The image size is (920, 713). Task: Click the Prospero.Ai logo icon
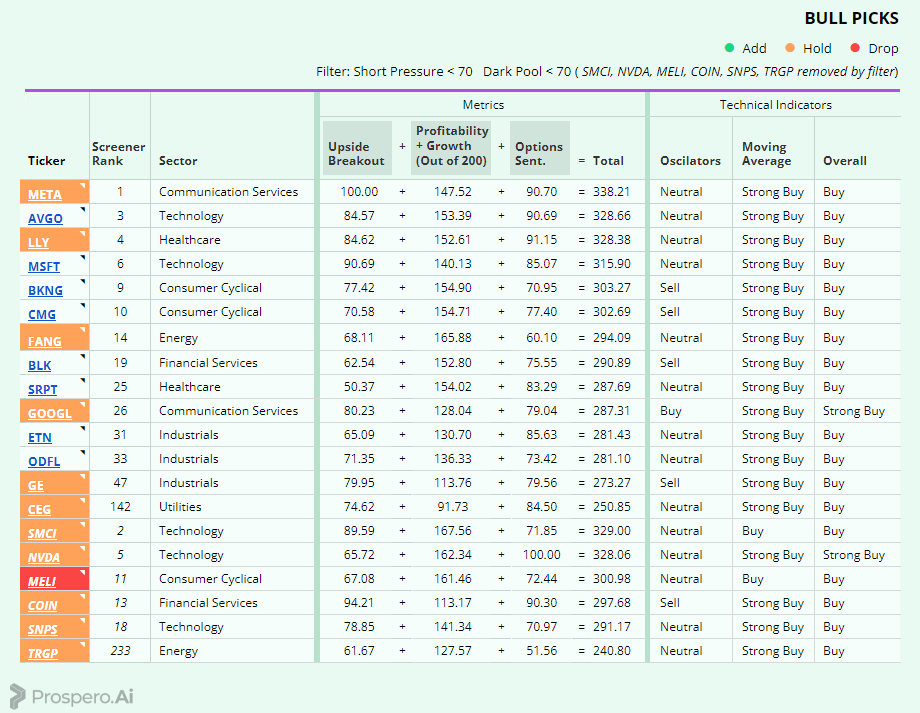pos(18,697)
